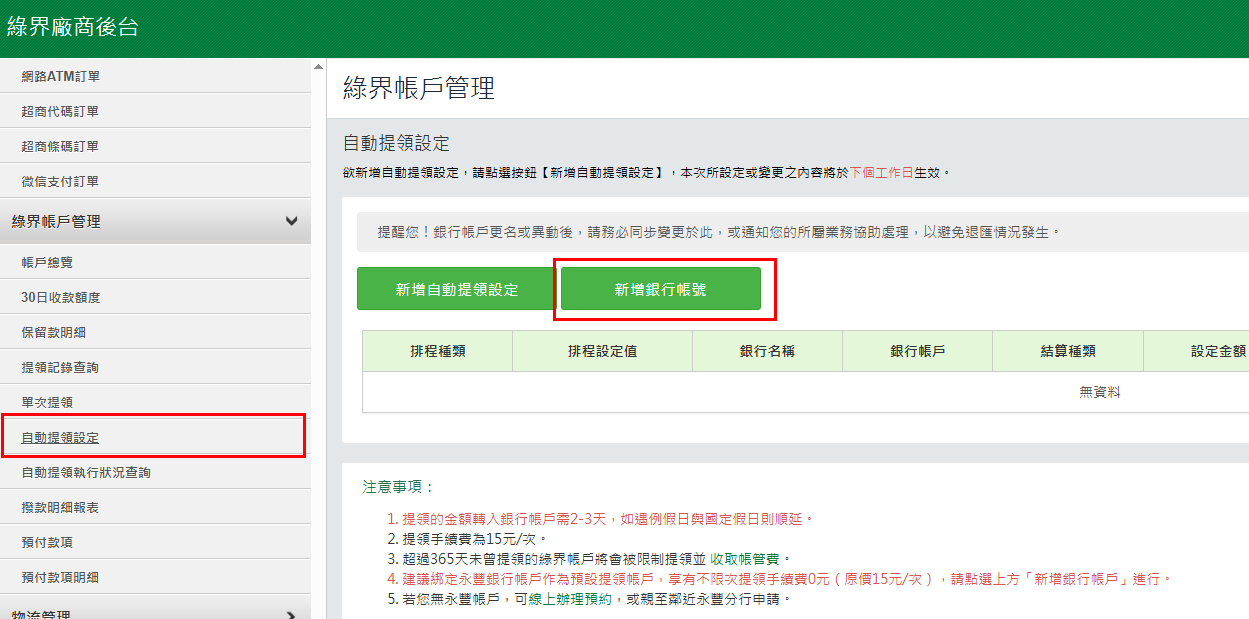Screen dimensions: 1249x619
Task: Click the 銀行帳戶 column header
Action: 918,351
